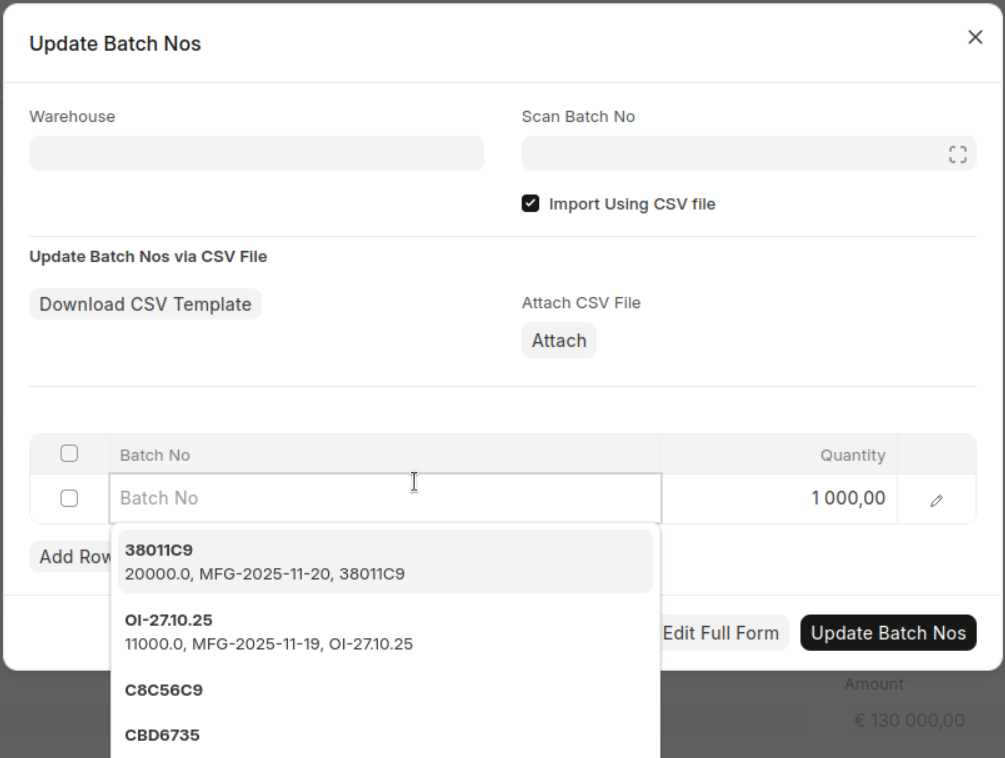Click the Batch No input cell
The width and height of the screenshot is (1005, 758).
point(385,498)
